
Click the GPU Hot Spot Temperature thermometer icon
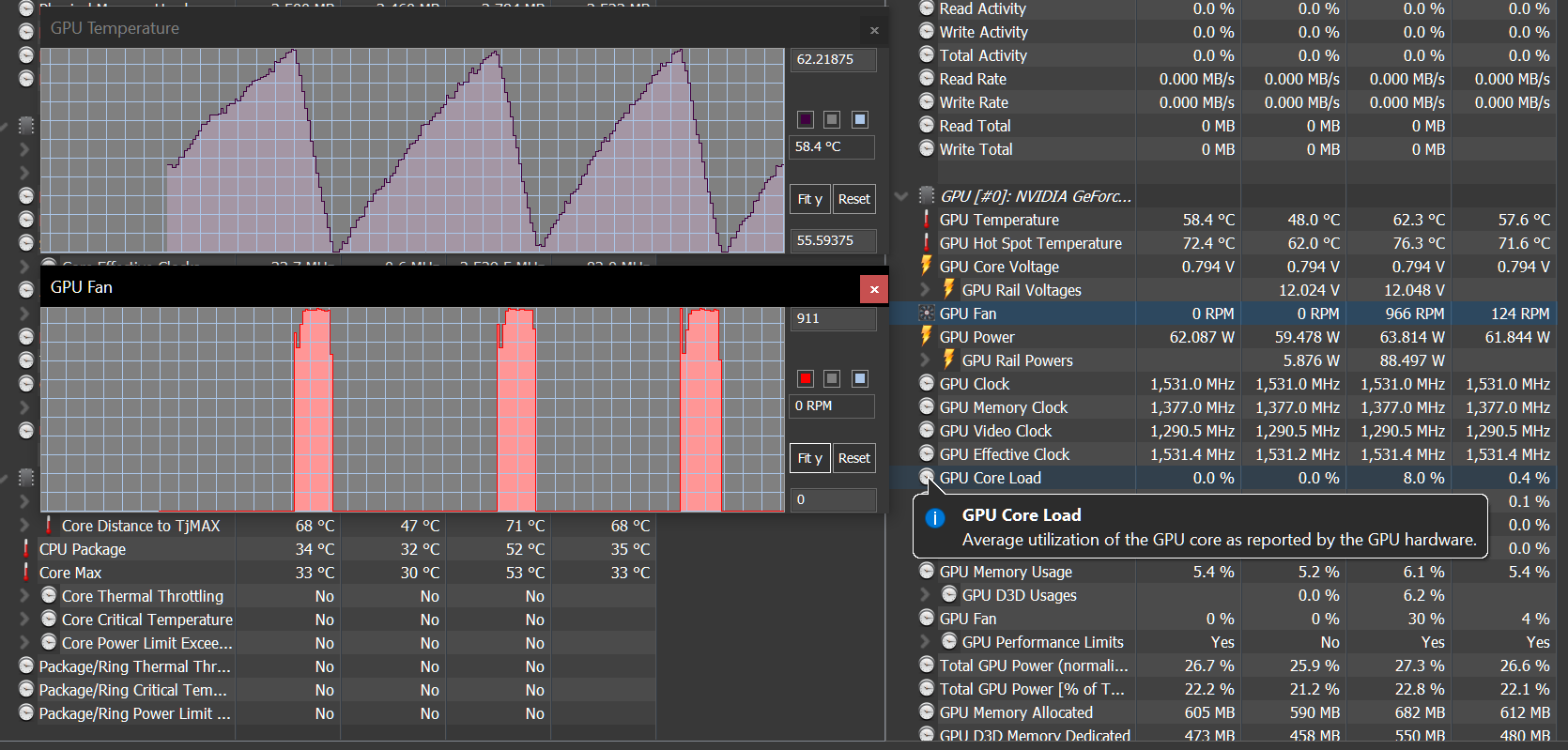[x=927, y=243]
